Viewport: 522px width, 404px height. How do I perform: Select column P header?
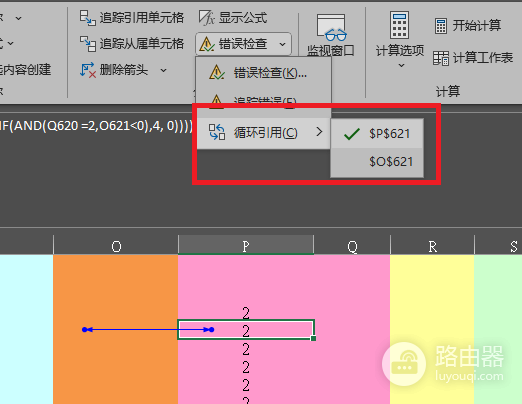coord(246,246)
